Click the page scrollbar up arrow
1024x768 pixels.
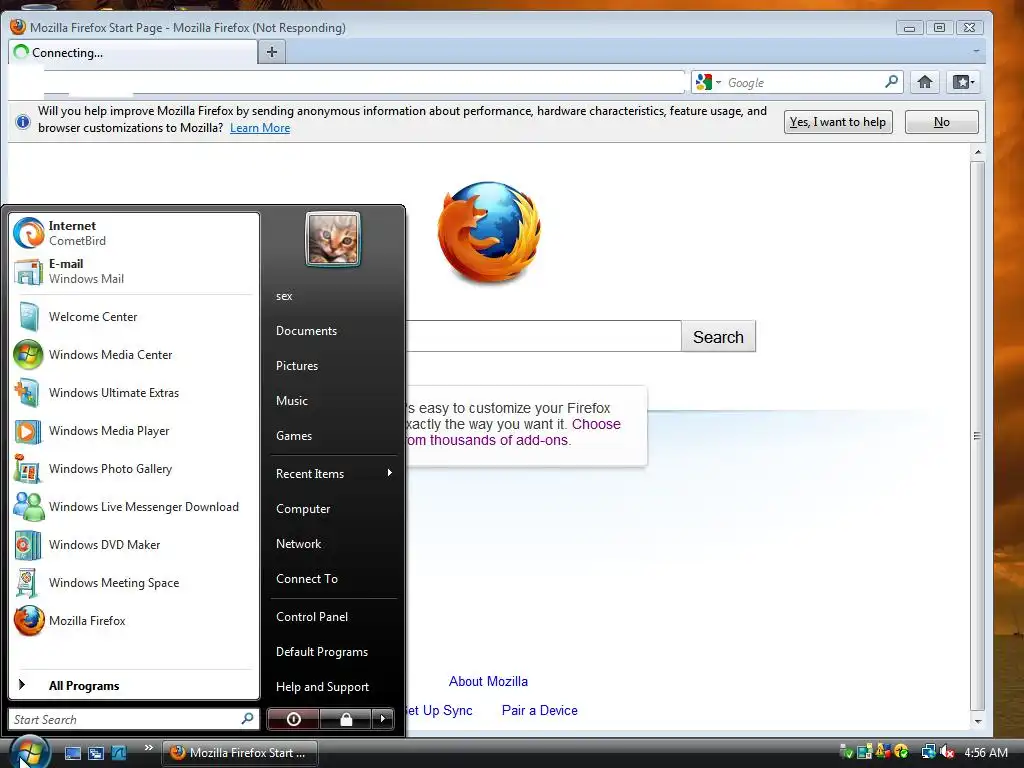pos(978,152)
